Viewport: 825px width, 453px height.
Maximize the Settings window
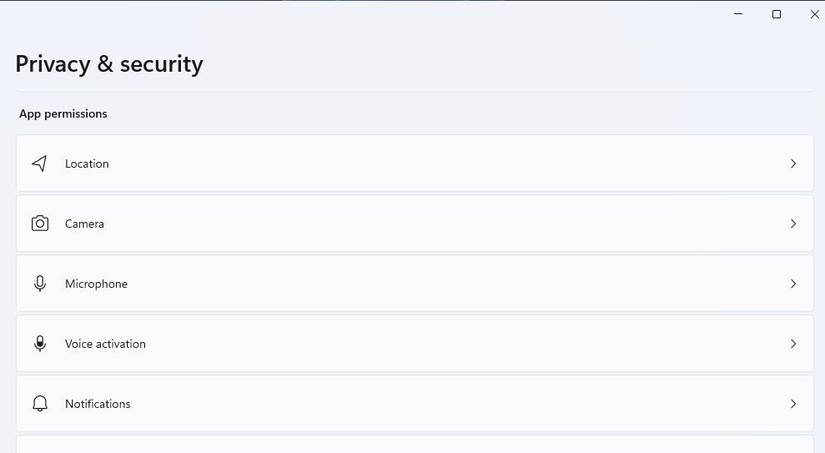776,14
